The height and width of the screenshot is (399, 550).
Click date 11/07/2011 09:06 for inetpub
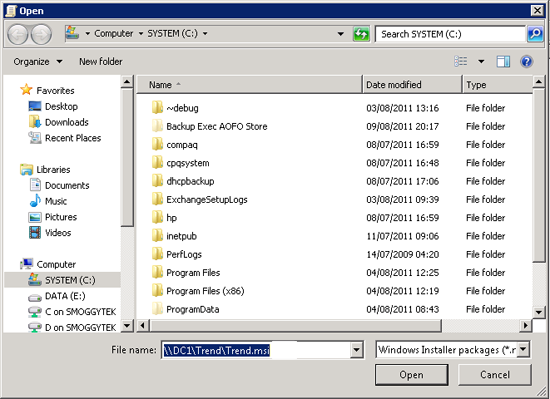pyautogui.click(x=402, y=236)
